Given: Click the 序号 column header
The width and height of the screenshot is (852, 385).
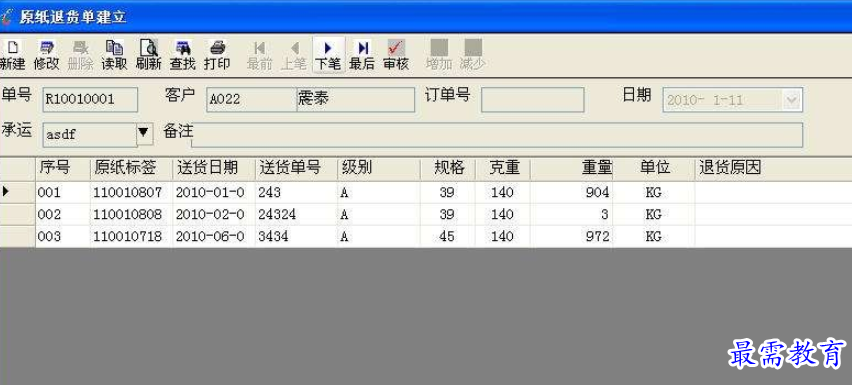Looking at the screenshot, I should [64, 168].
